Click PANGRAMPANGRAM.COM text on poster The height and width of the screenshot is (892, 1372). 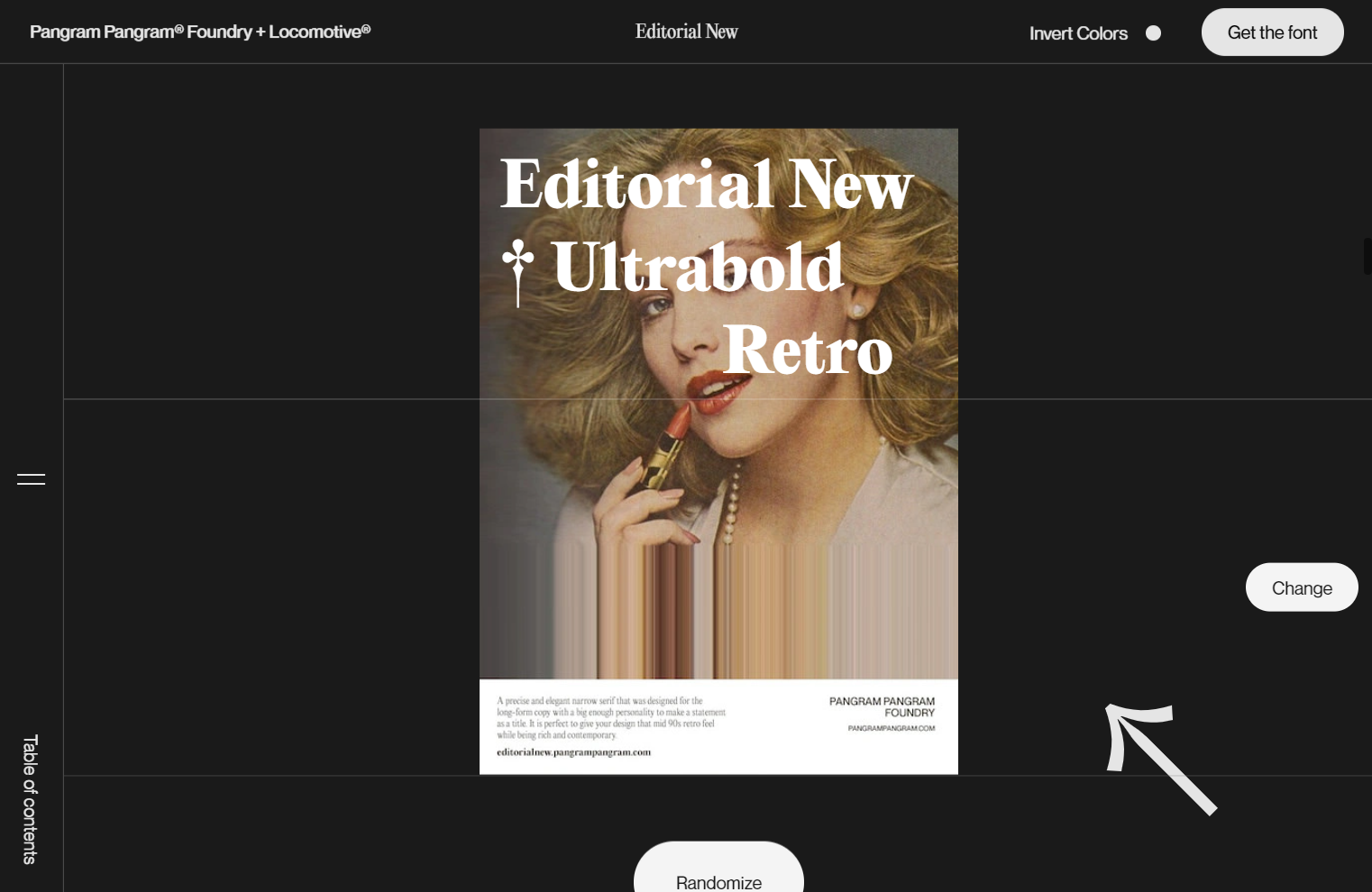click(892, 728)
